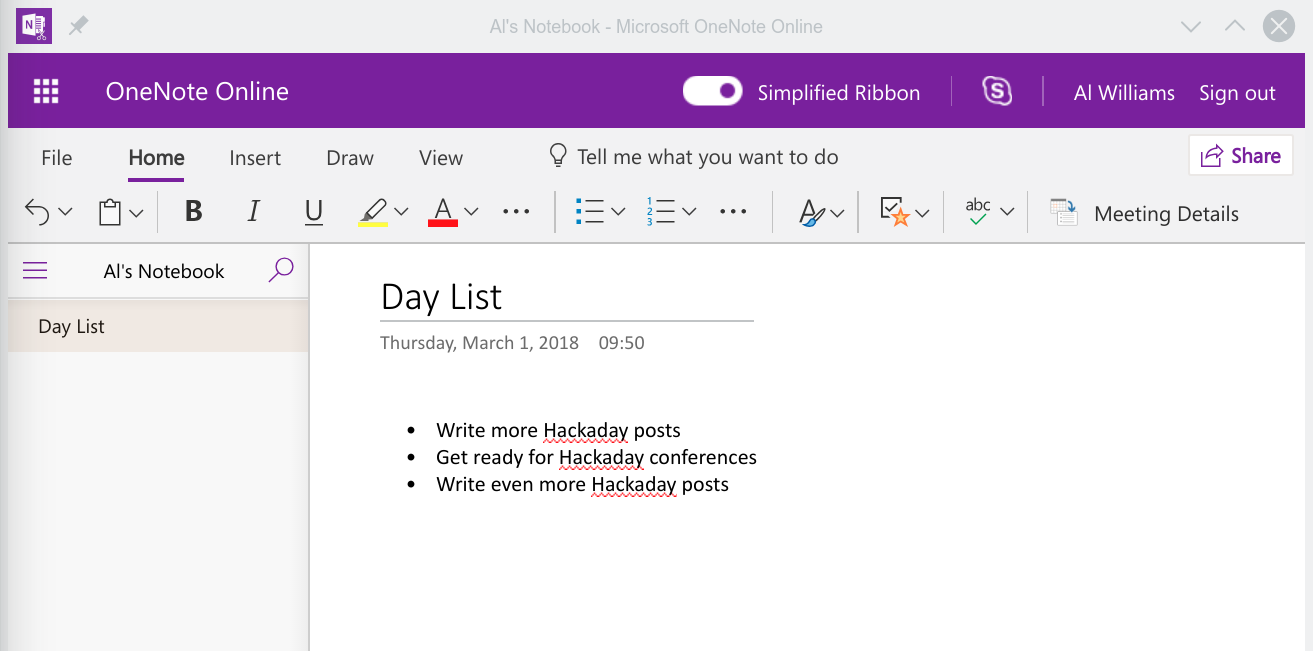This screenshot has width=1313, height=651.
Task: Click the Share button
Action: [1240, 156]
